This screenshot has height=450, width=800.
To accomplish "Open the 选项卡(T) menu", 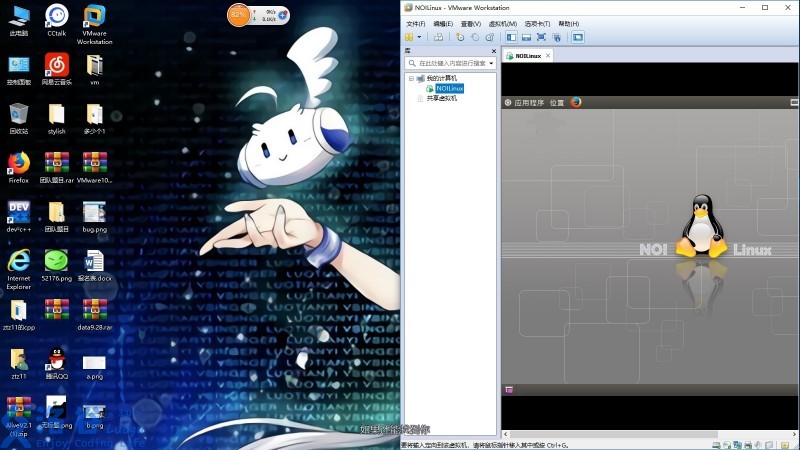I will 537,24.
